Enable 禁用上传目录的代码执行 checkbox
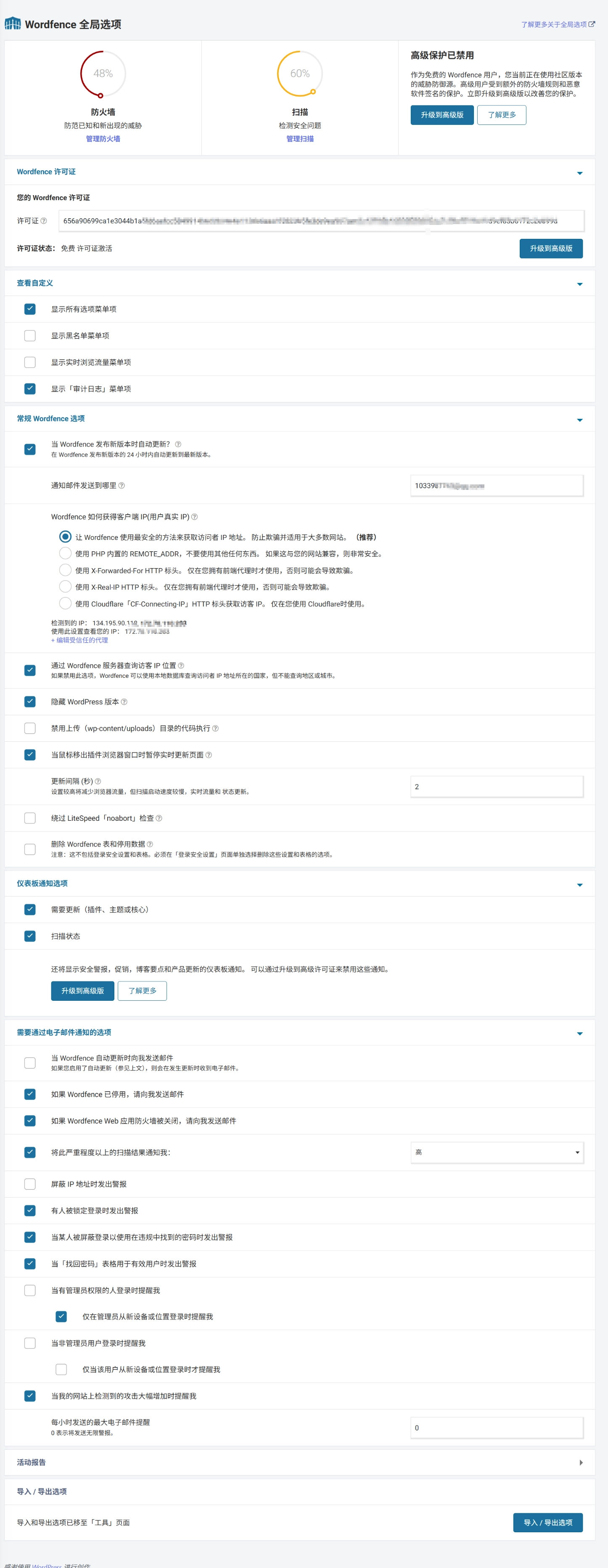 click(30, 729)
